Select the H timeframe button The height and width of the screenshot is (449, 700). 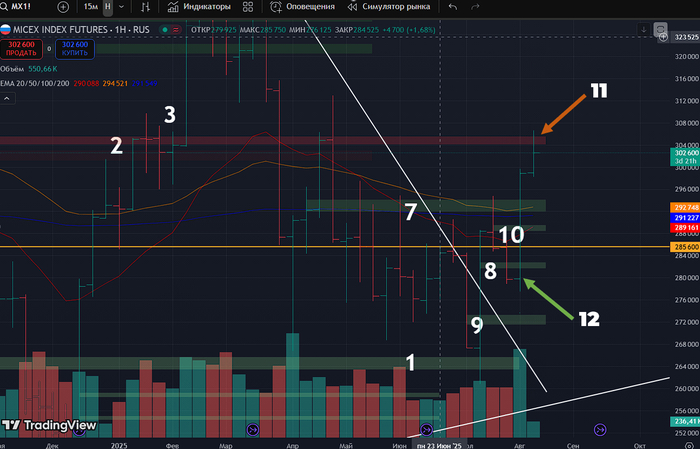click(x=108, y=6)
